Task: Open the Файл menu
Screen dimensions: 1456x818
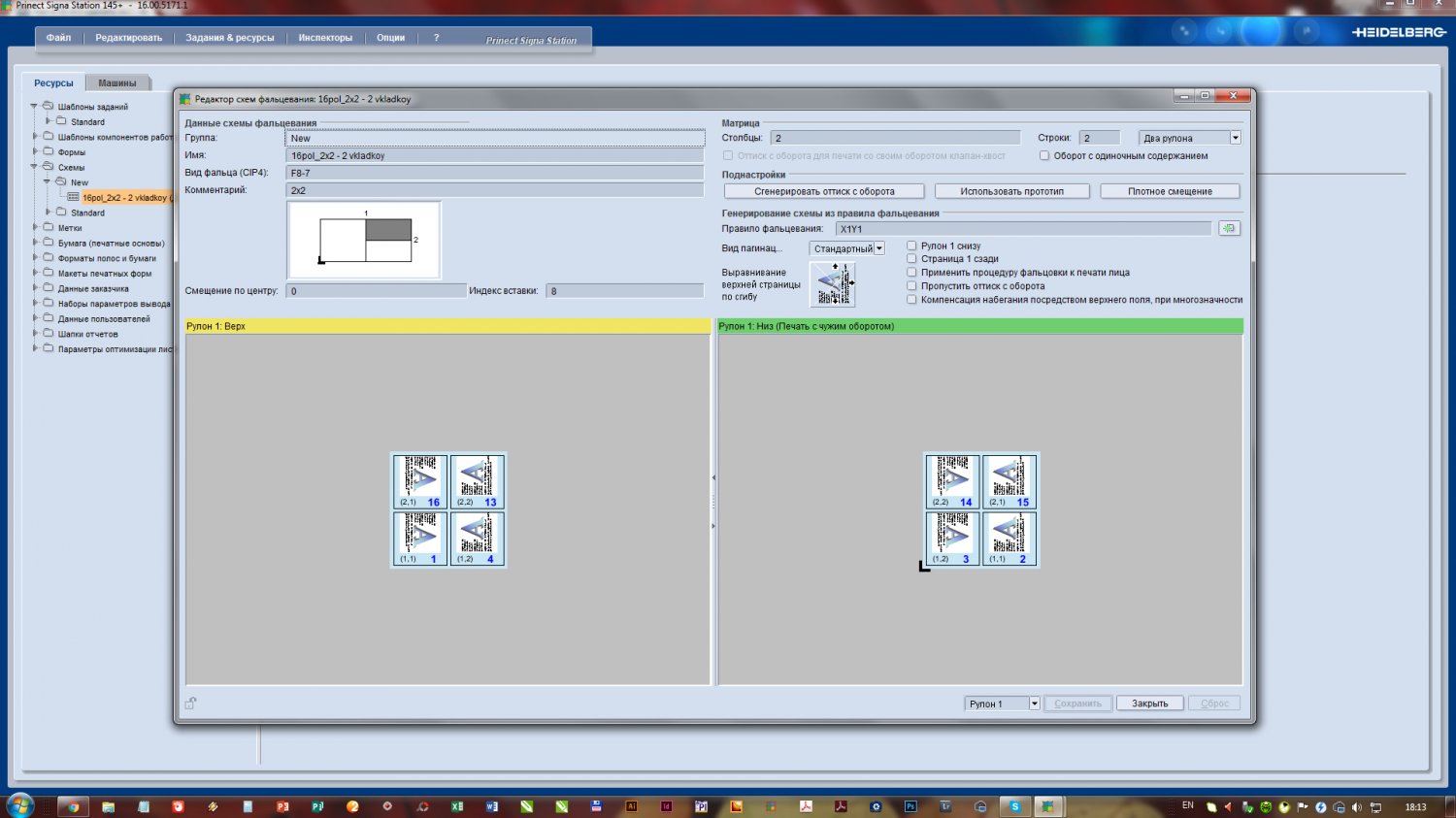Action: (x=58, y=38)
